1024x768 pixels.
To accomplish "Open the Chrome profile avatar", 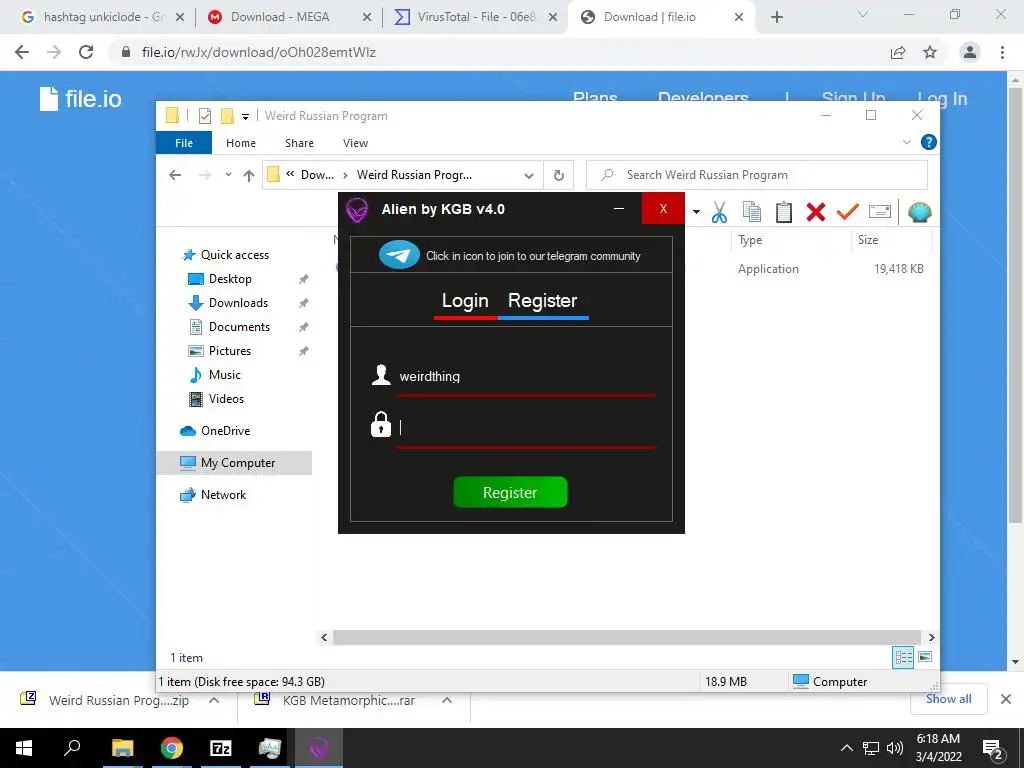I will tap(970, 52).
